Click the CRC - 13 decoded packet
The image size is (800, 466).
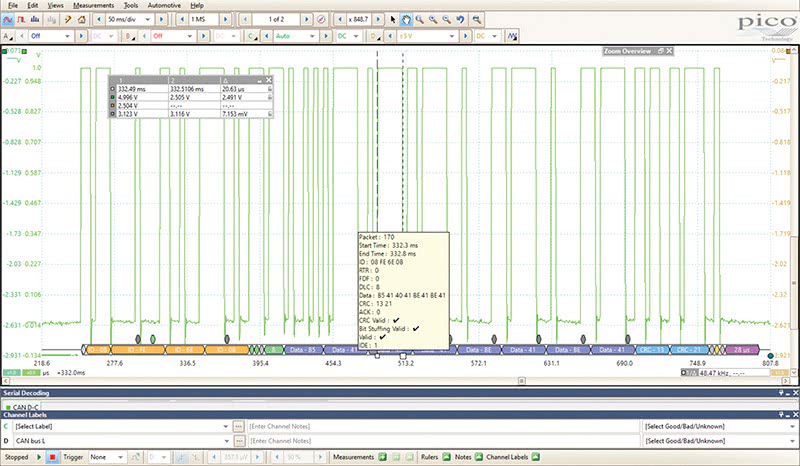[x=653, y=350]
